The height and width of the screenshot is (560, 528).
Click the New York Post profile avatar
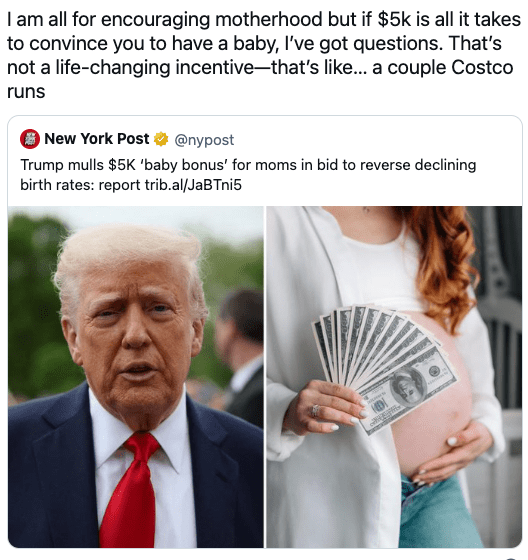pos(30,139)
